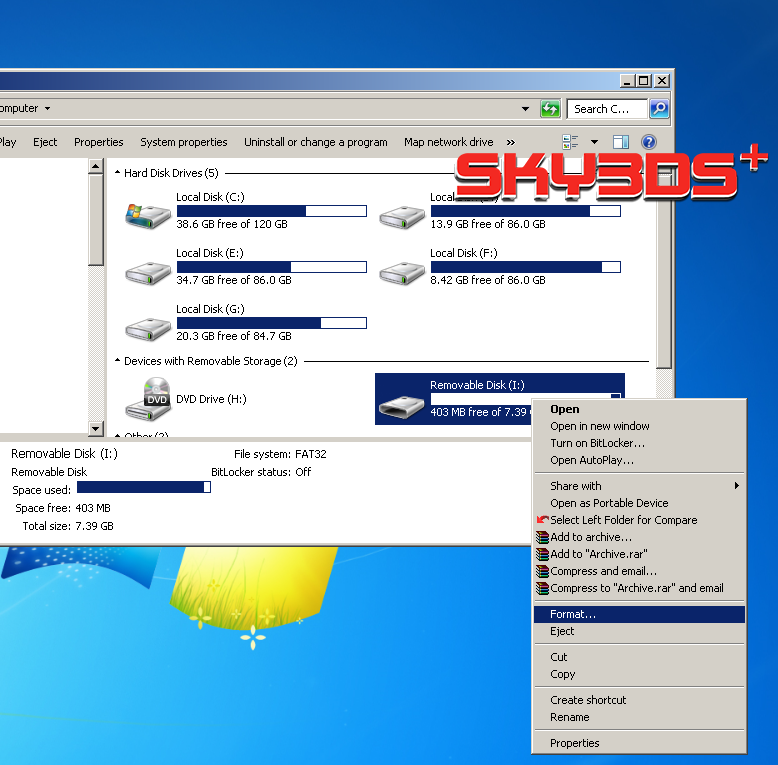Image resolution: width=778 pixels, height=765 pixels.
Task: Click the System properties toolbar button
Action: pyautogui.click(x=184, y=142)
